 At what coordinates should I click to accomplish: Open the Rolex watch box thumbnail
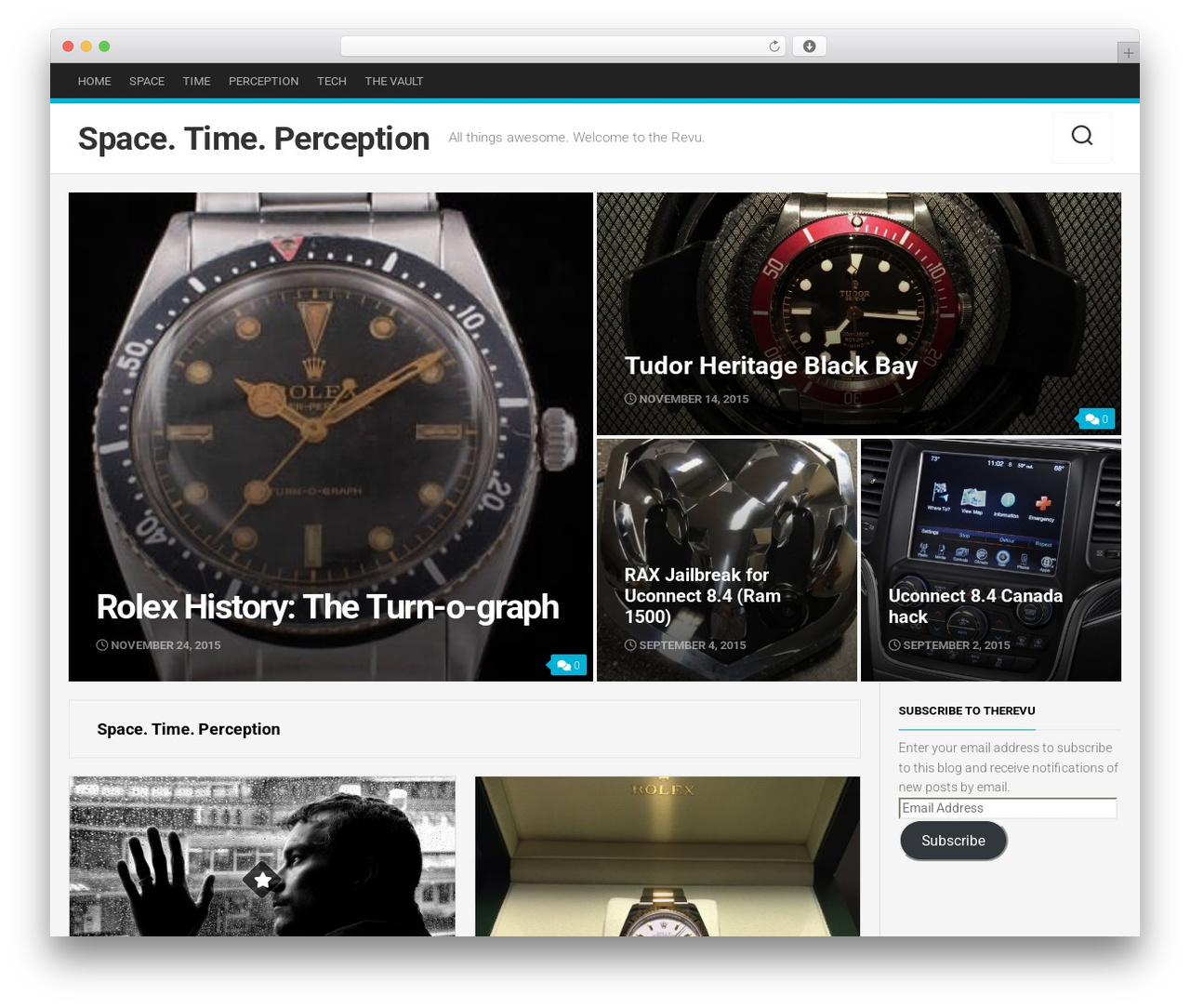coord(668,856)
